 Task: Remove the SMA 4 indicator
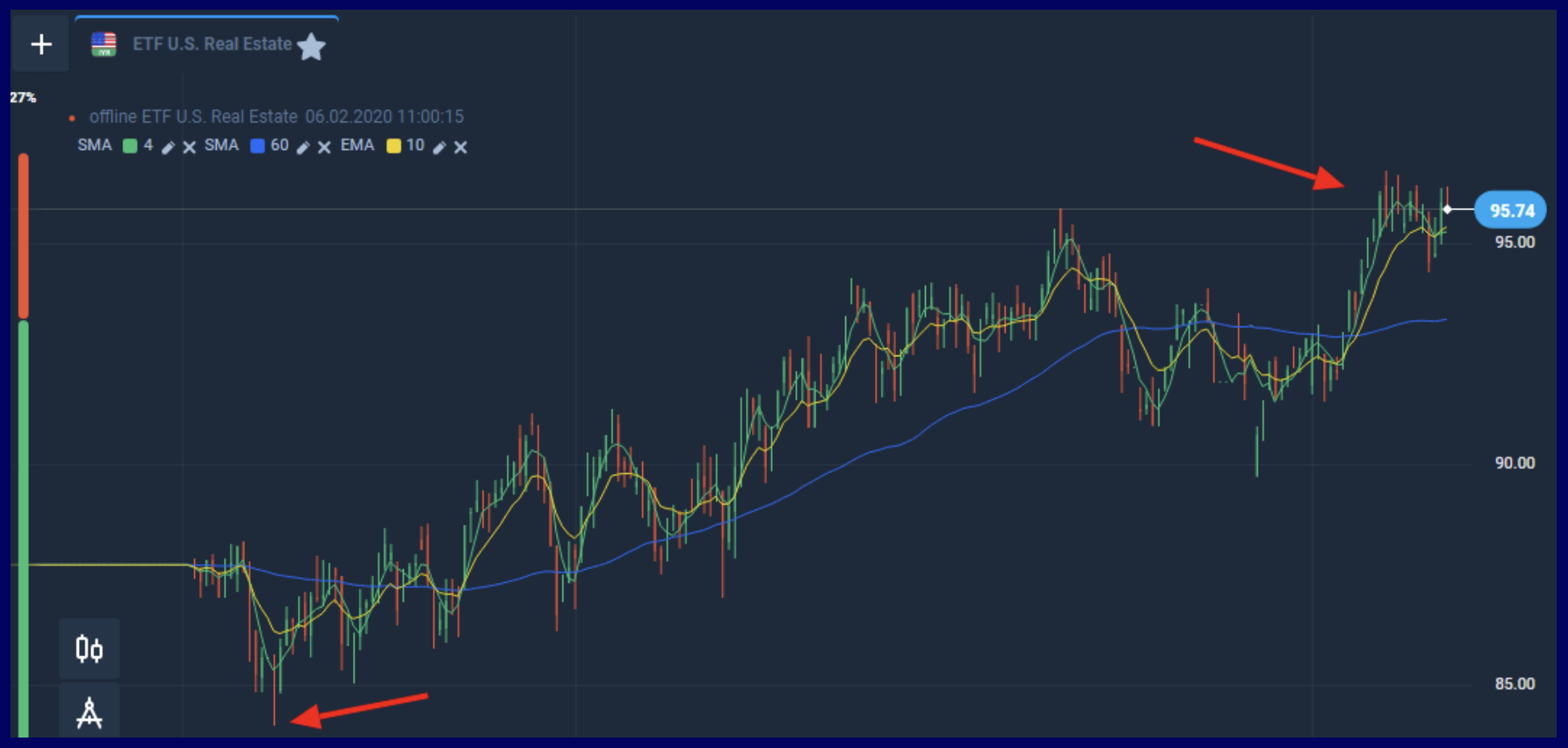(189, 147)
